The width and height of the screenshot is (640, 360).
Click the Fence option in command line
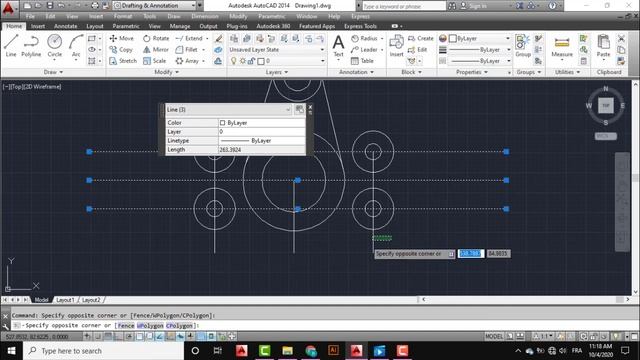click(126, 325)
